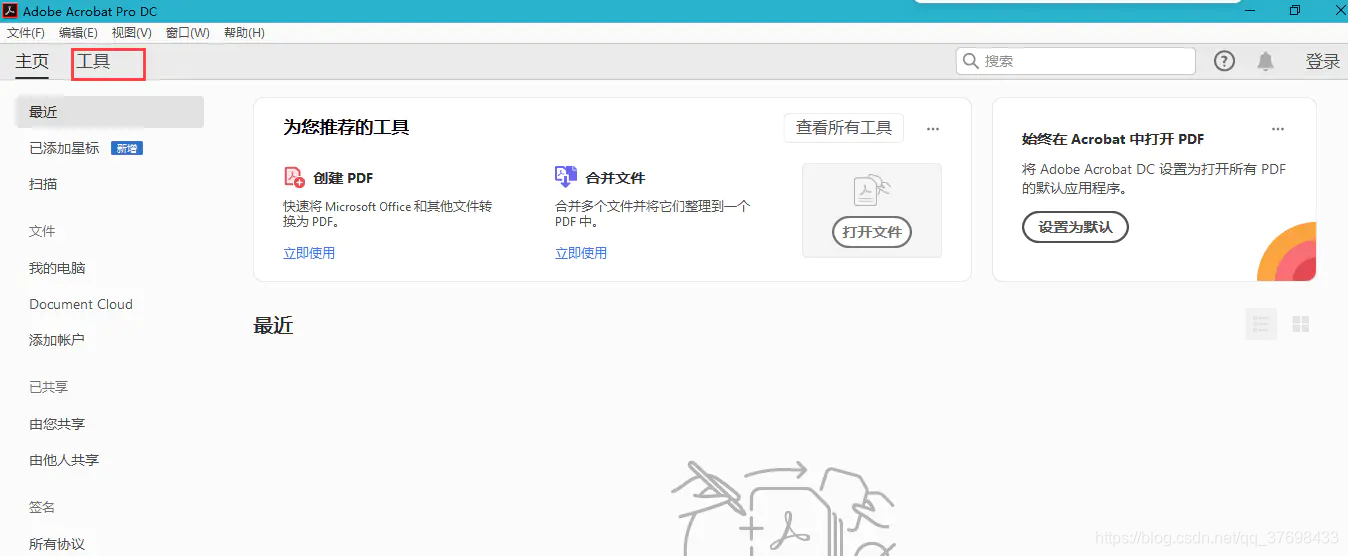Click the Combine Files (合并文件) icon
This screenshot has height=556, width=1348.
tap(566, 177)
